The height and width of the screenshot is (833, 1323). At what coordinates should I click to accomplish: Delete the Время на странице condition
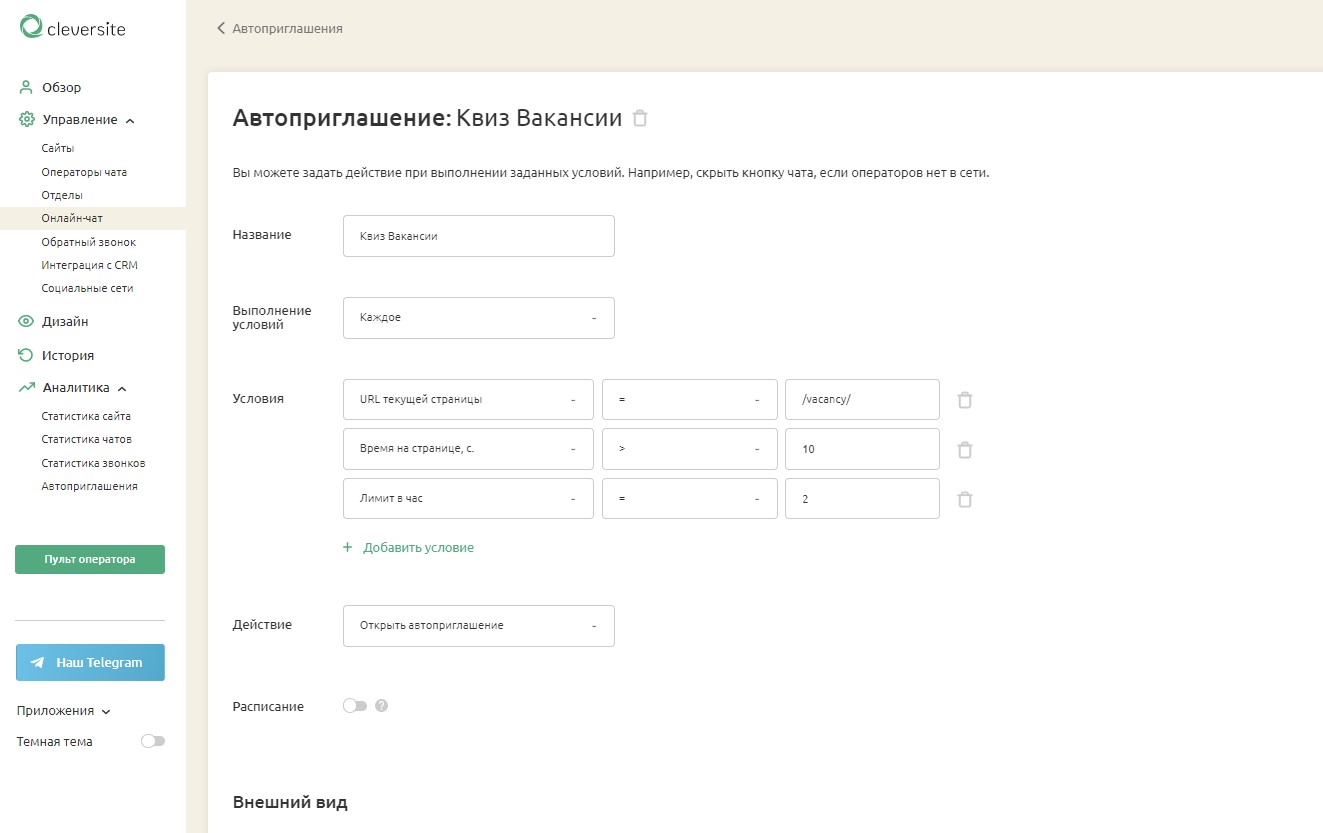point(965,450)
